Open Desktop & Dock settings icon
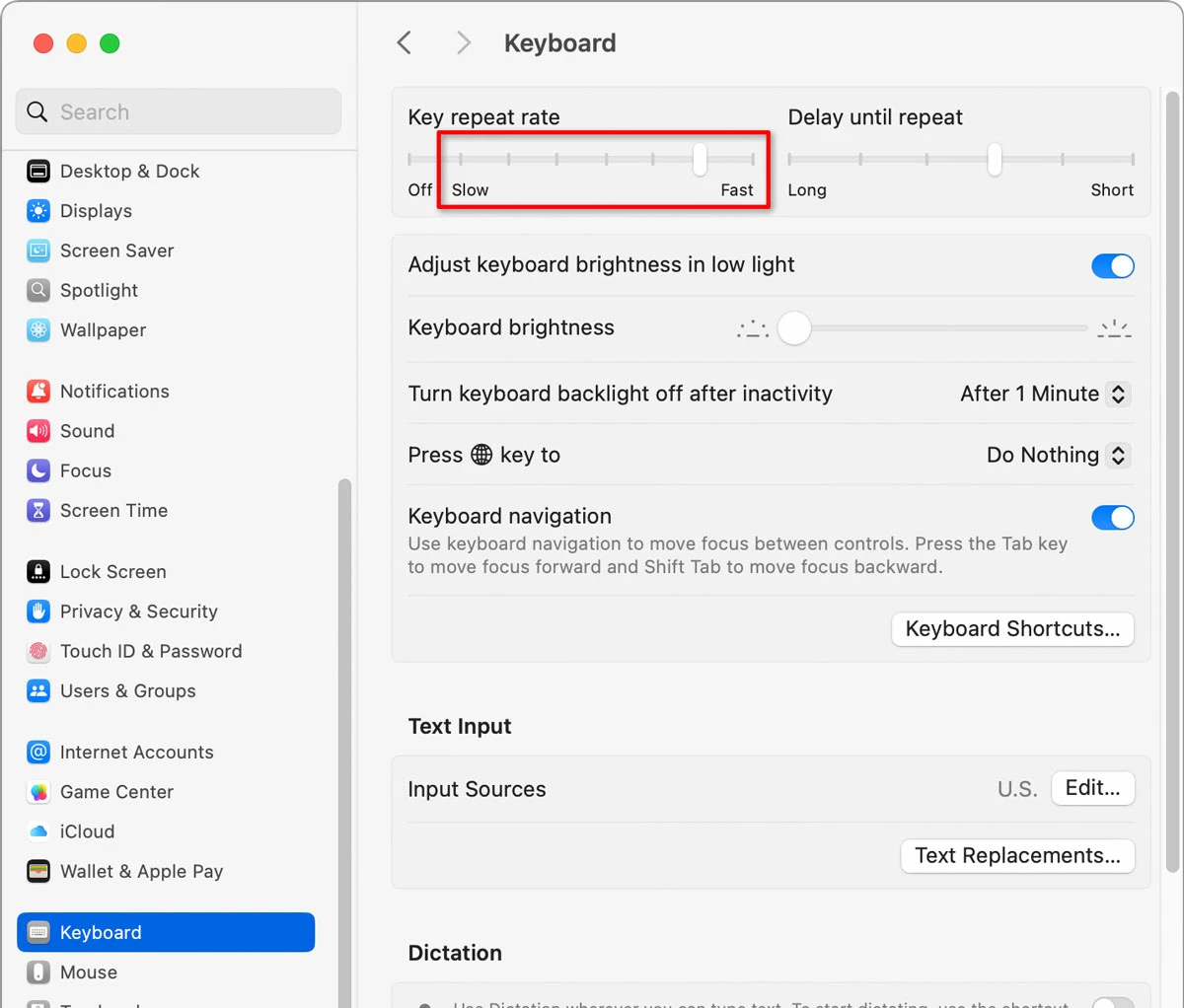Viewport: 1184px width, 1008px height. point(38,172)
